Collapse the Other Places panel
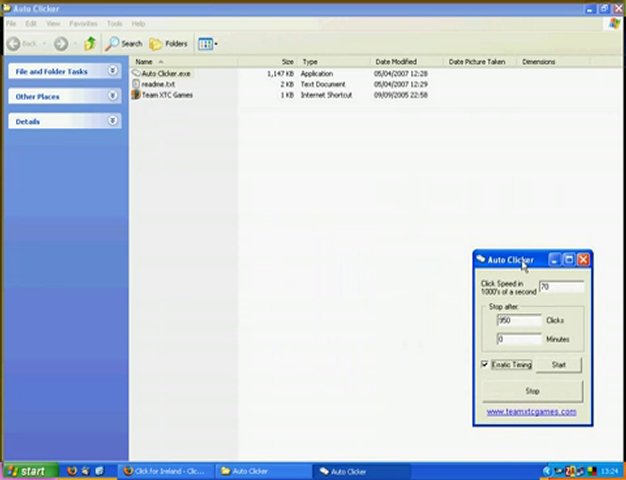The image size is (626, 480). [112, 96]
